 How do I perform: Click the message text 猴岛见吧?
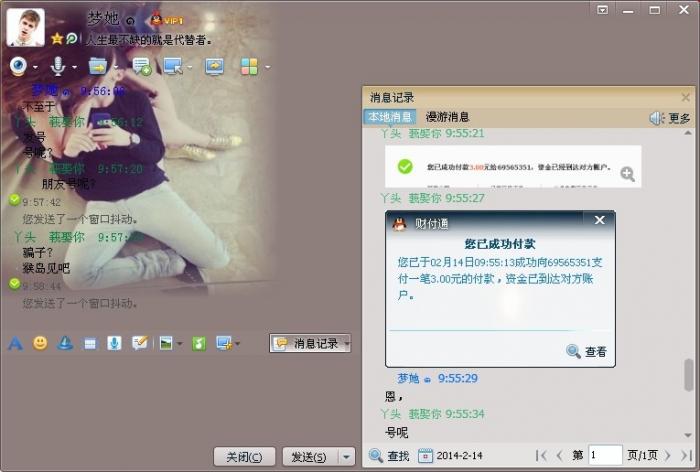pyautogui.click(x=46, y=268)
